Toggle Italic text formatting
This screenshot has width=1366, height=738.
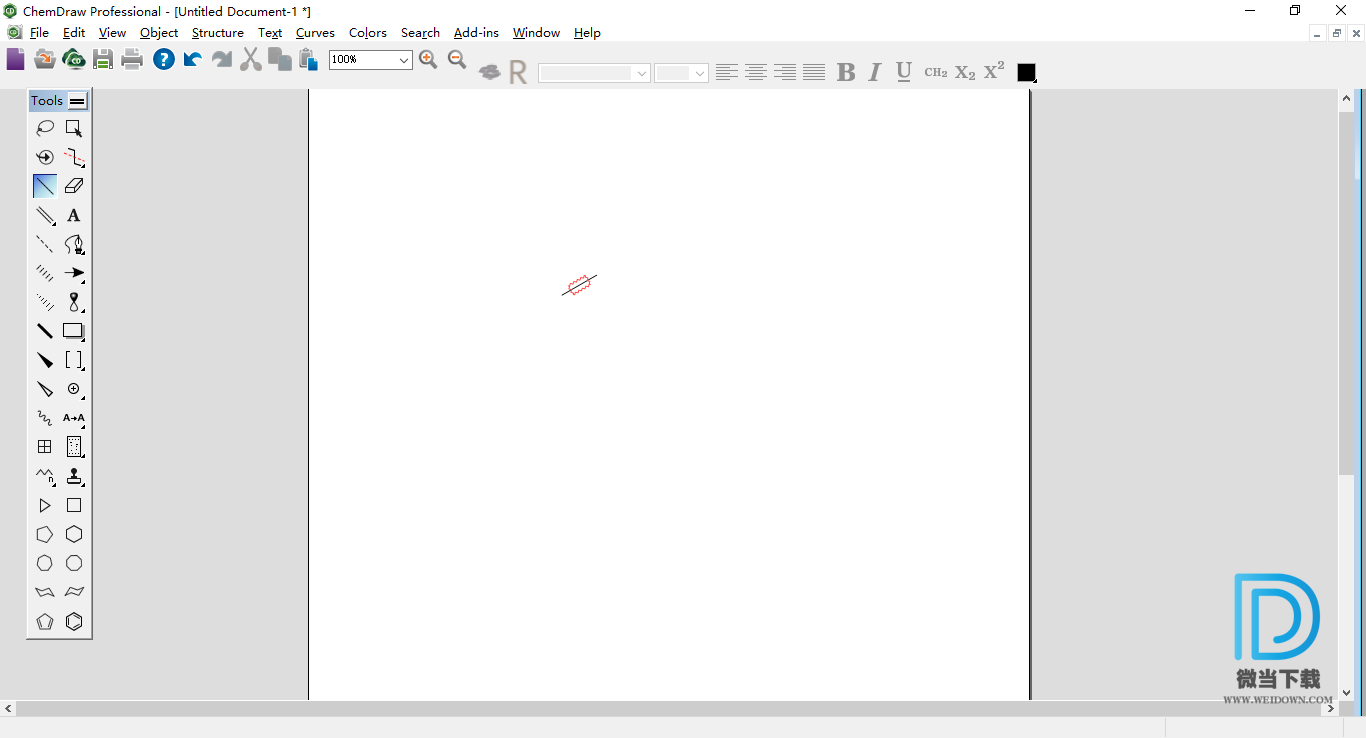coord(875,72)
